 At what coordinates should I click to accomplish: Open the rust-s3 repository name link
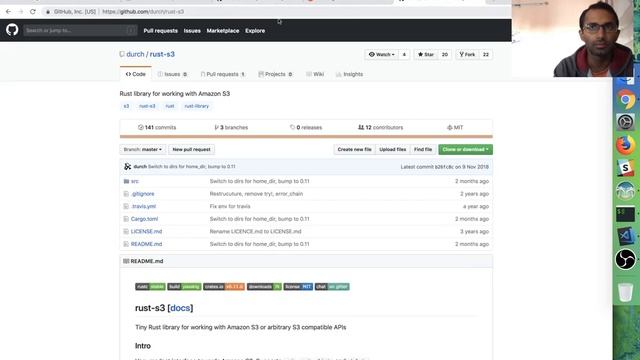tap(162, 54)
